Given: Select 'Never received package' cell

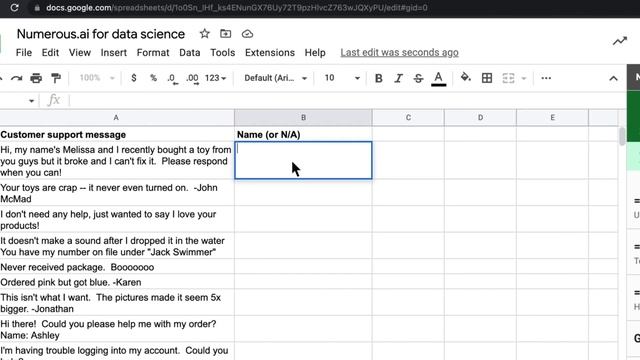Looking at the screenshot, I should pyautogui.click(x=117, y=267).
